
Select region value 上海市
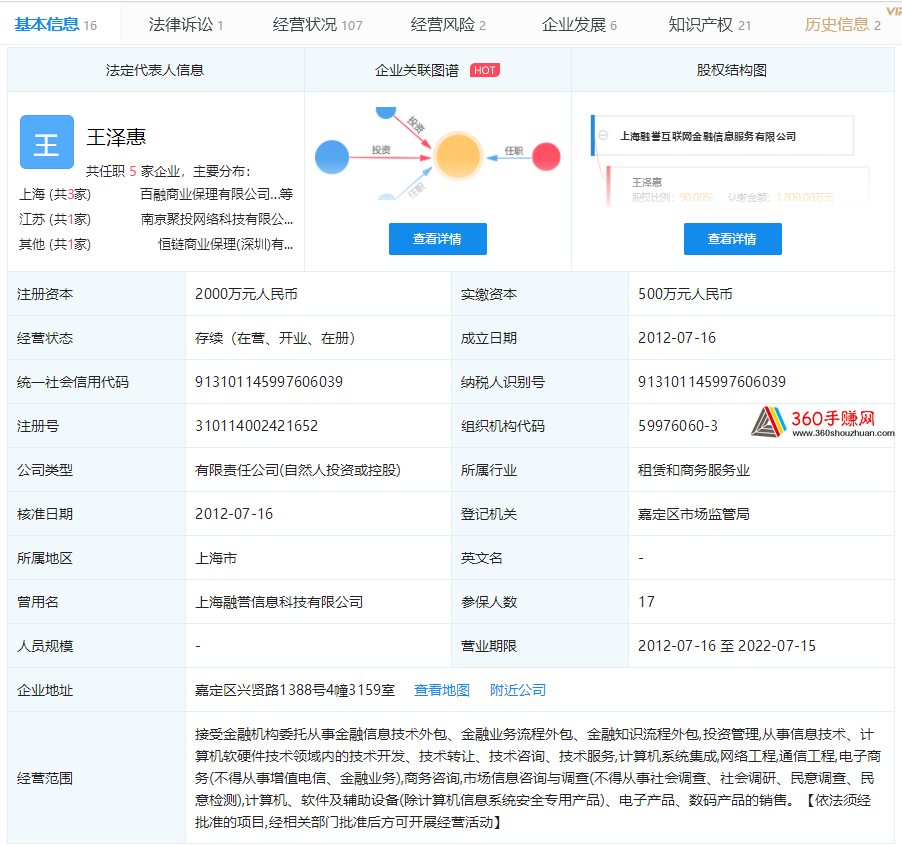[x=216, y=558]
